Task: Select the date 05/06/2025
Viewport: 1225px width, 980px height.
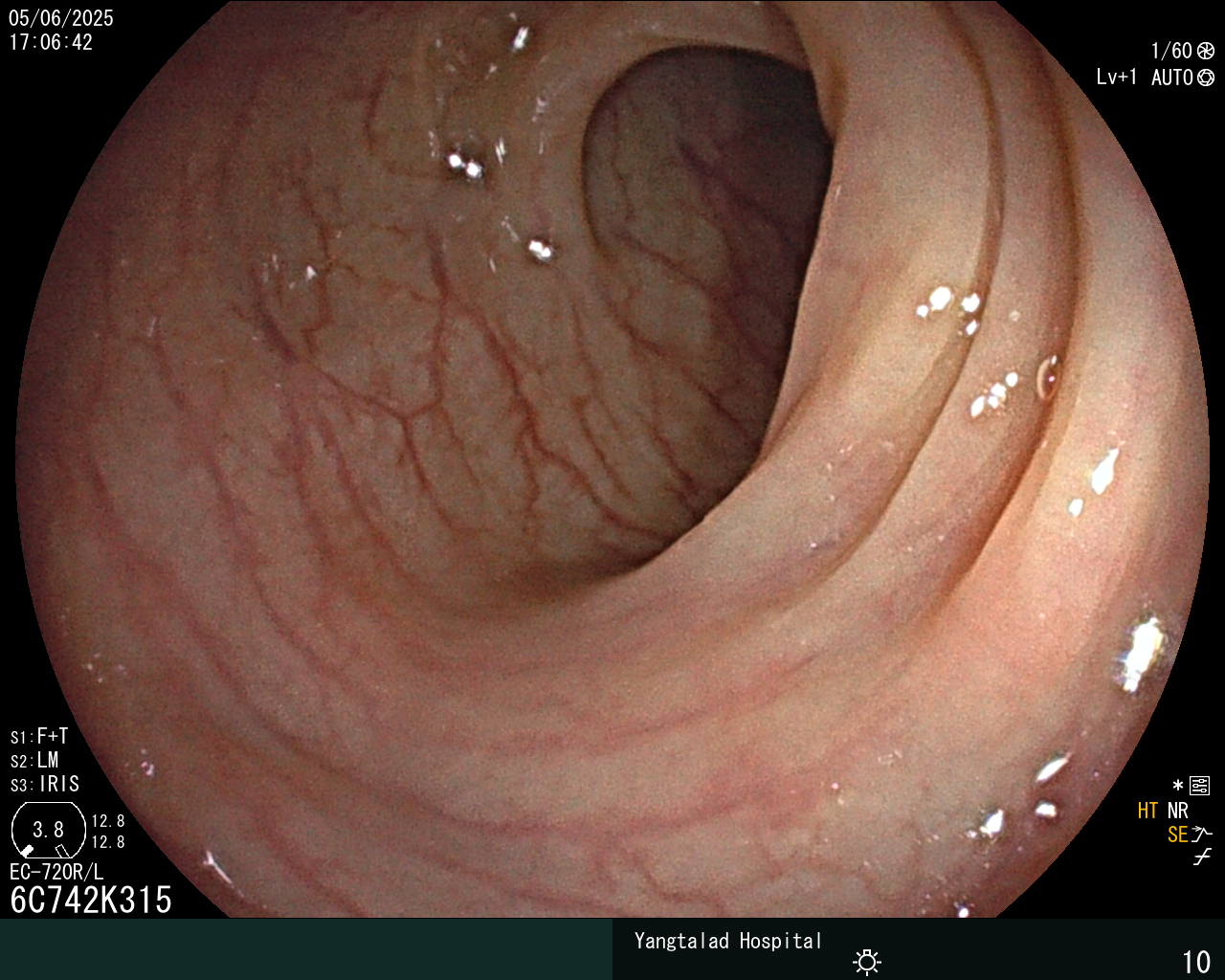Action: 61,18
